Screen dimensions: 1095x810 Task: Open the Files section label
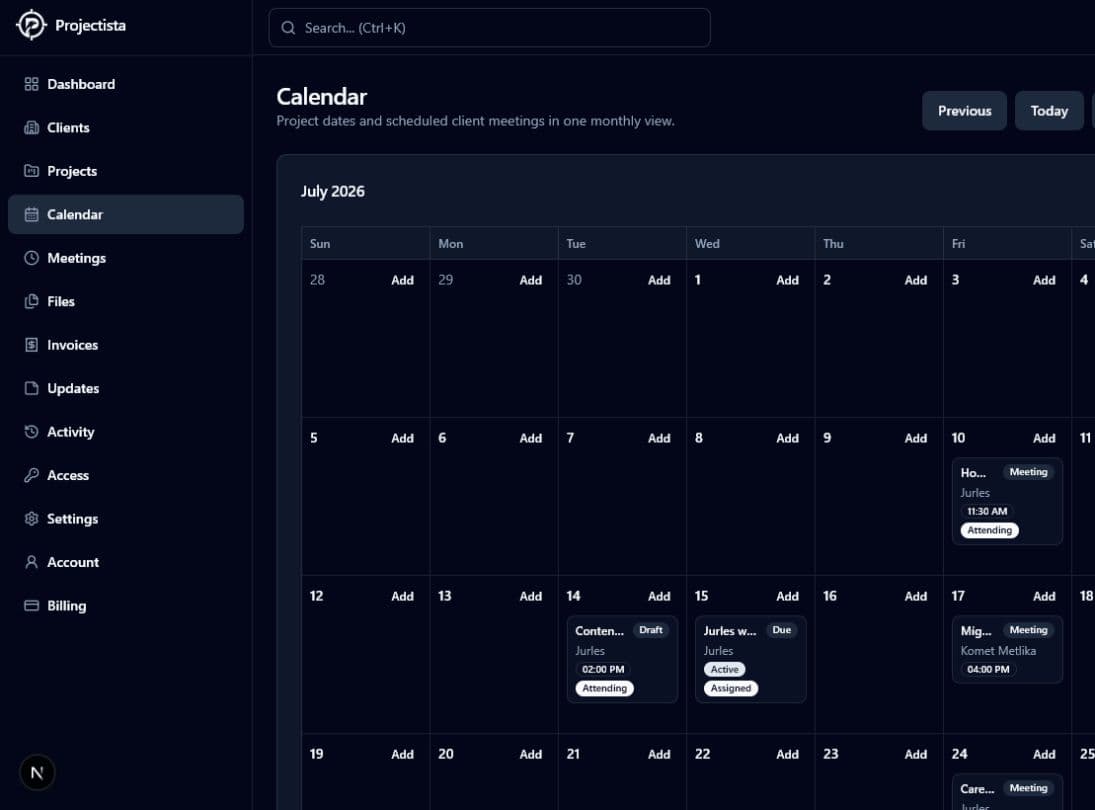pyautogui.click(x=61, y=301)
